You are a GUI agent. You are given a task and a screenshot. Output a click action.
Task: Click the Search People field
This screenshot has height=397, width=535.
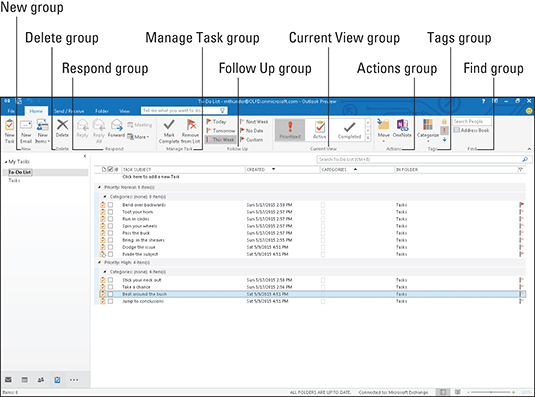(x=472, y=121)
